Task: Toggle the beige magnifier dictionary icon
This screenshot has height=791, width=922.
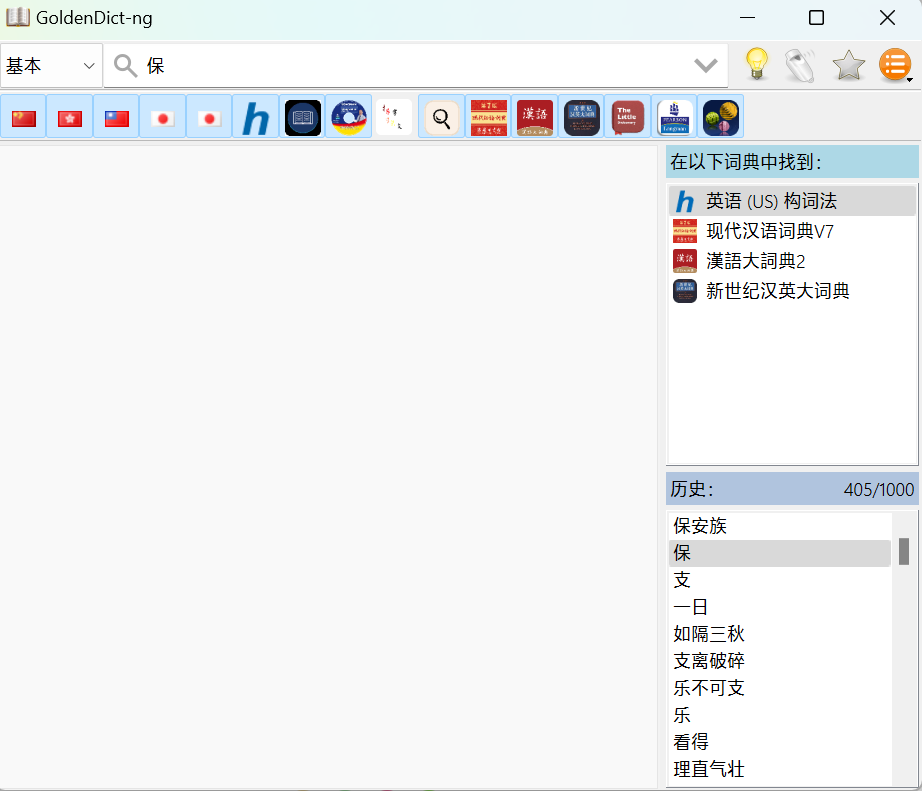Action: tap(442, 118)
